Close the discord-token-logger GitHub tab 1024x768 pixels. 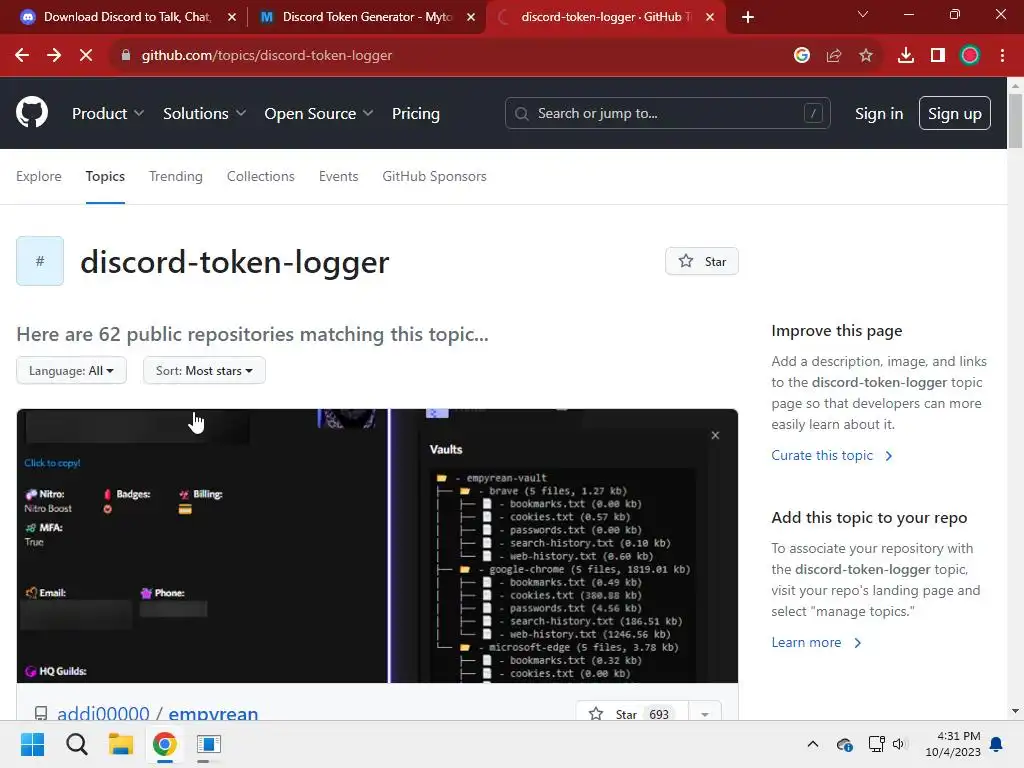tap(710, 17)
